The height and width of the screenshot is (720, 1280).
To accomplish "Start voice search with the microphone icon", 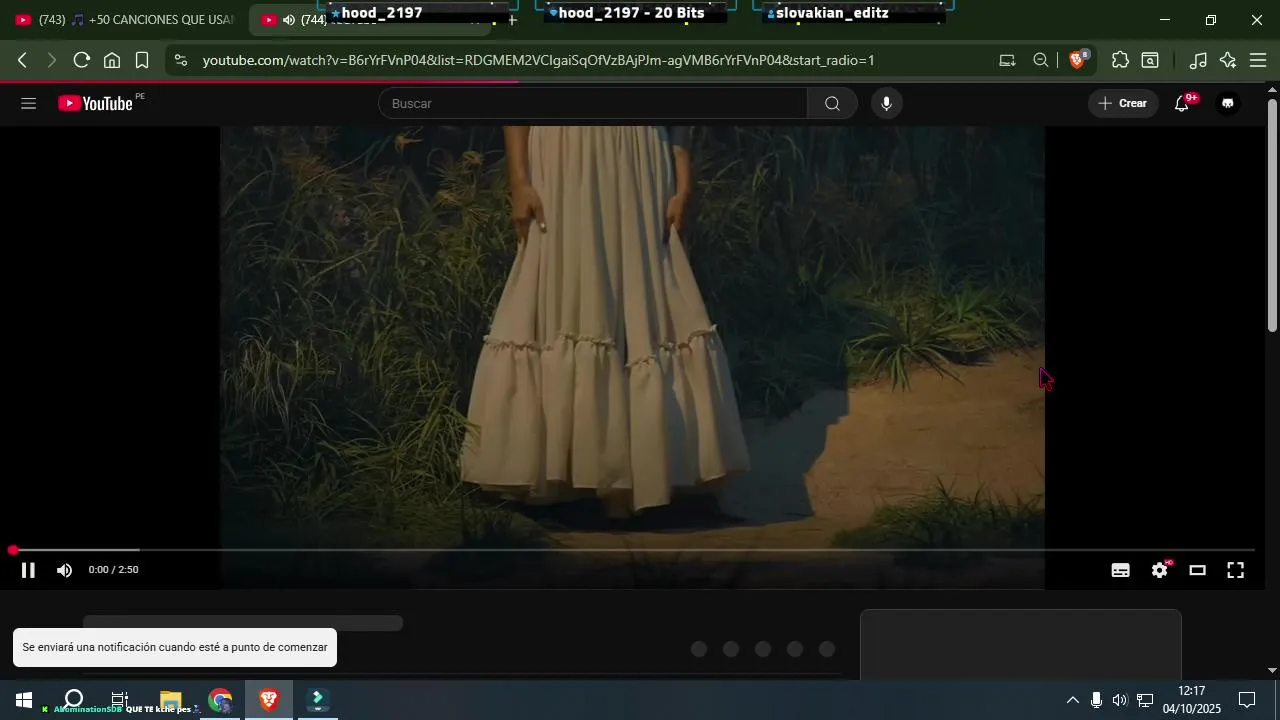I will click(886, 104).
